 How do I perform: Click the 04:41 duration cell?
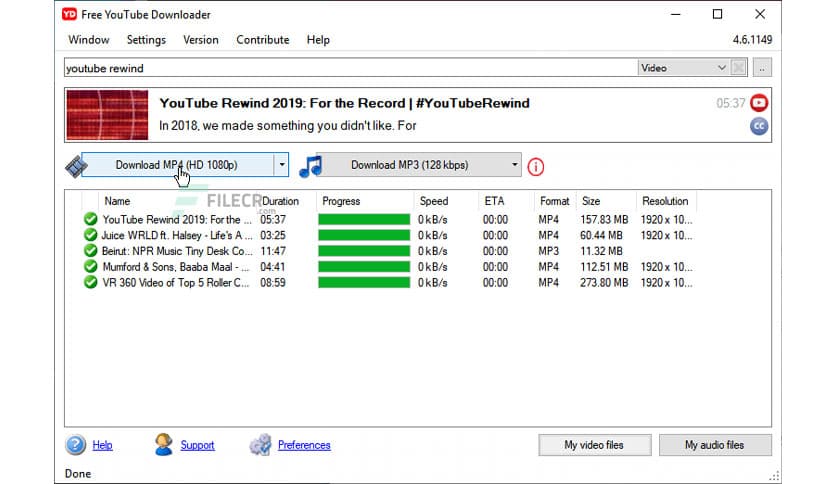(x=273, y=267)
